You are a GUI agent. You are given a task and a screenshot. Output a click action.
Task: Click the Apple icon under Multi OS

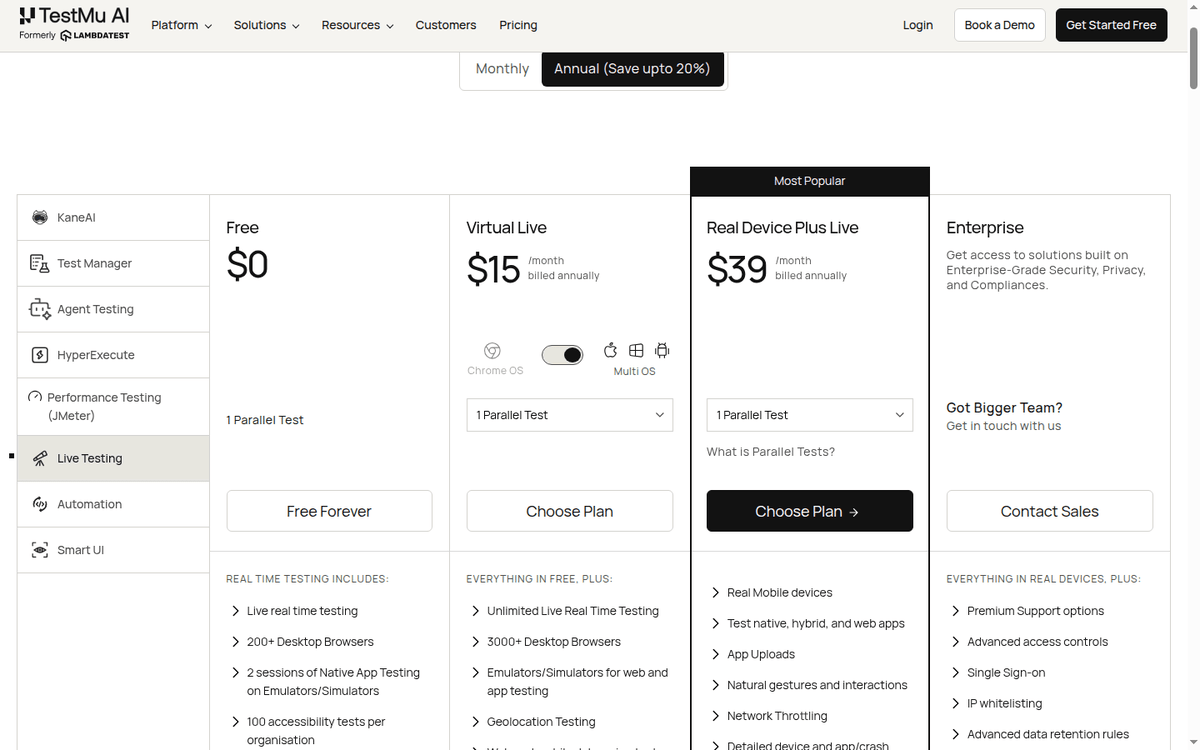pyautogui.click(x=611, y=350)
